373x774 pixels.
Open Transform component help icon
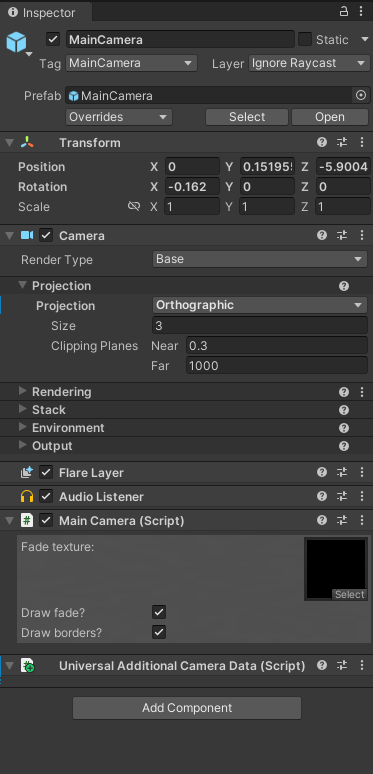(322, 143)
